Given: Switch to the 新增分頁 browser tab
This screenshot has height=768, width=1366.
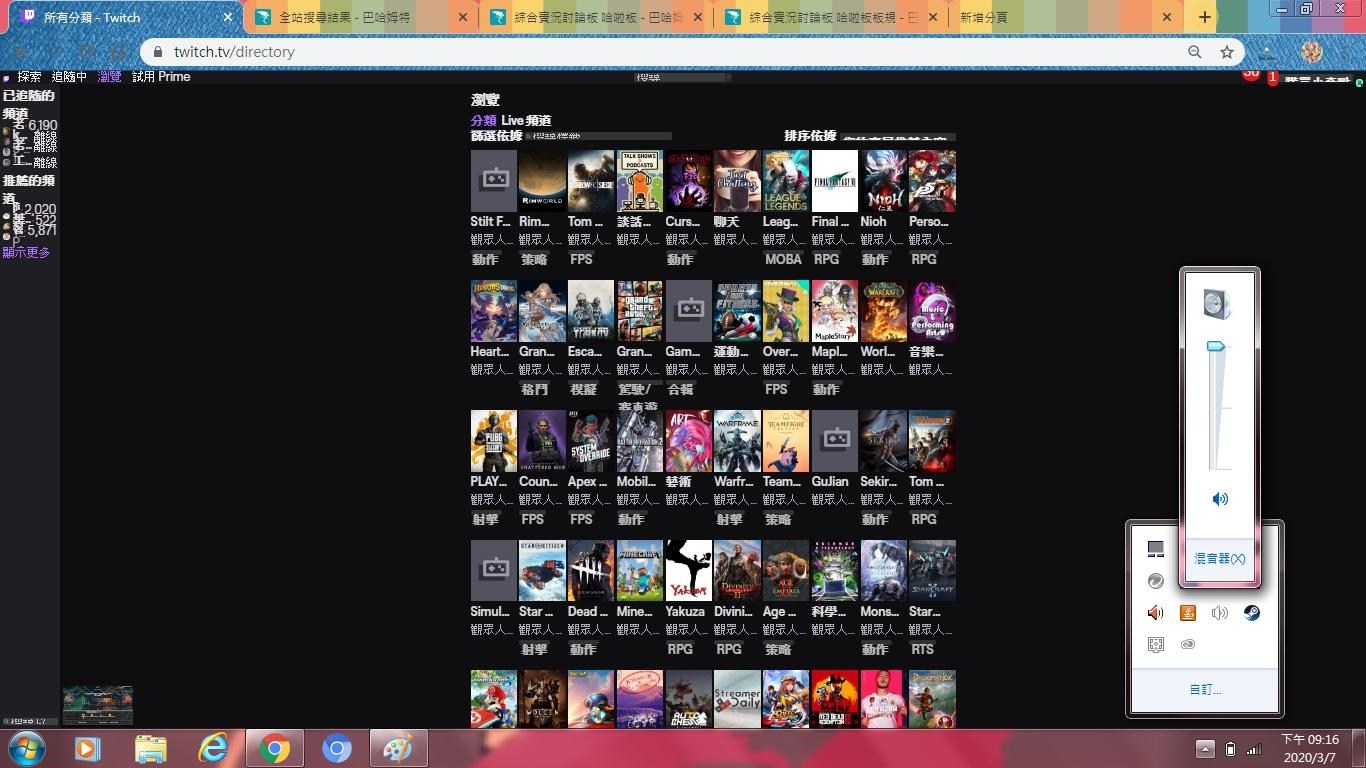Looking at the screenshot, I should click(x=1065, y=17).
